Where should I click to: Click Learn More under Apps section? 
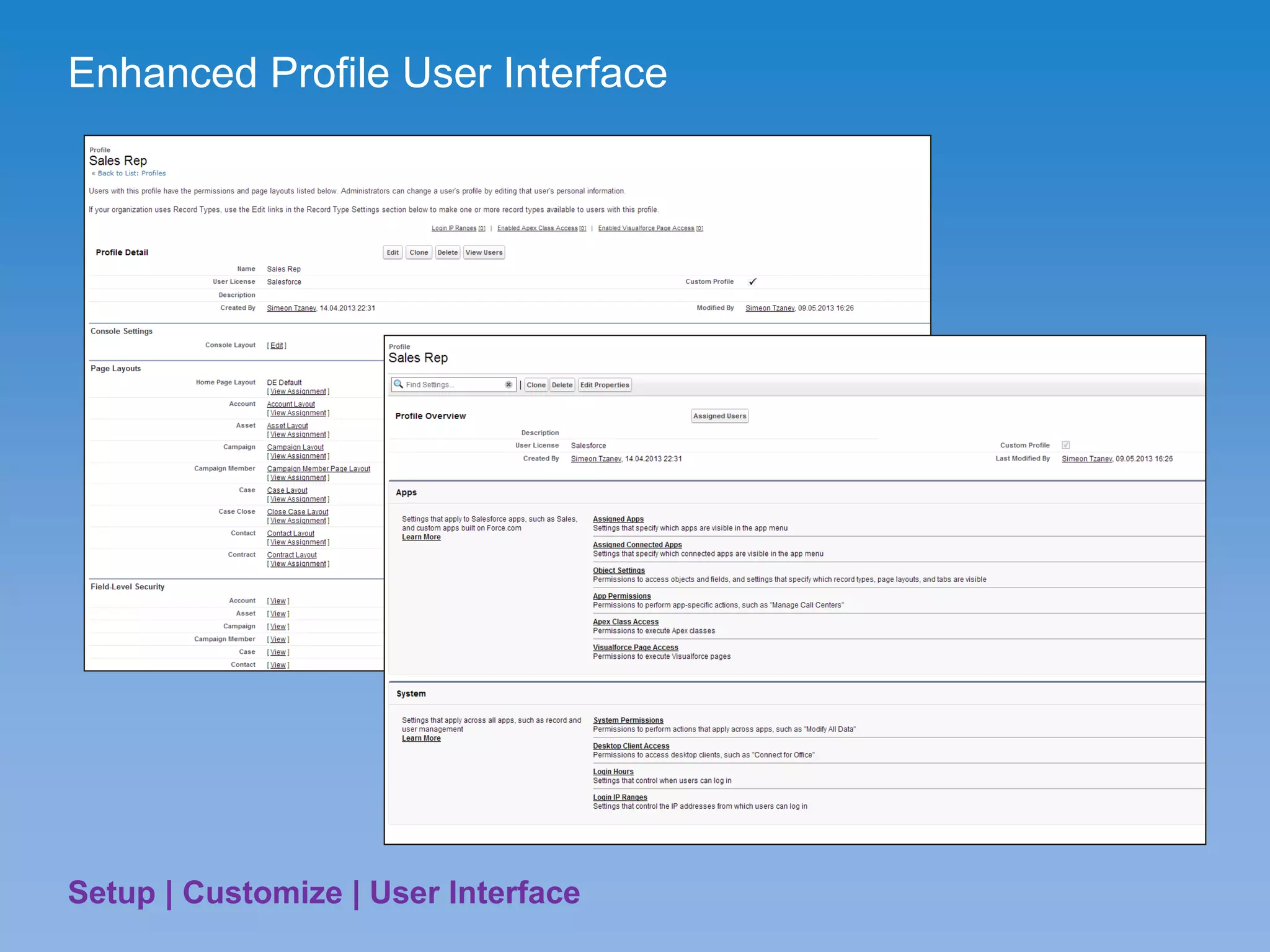[x=421, y=537]
